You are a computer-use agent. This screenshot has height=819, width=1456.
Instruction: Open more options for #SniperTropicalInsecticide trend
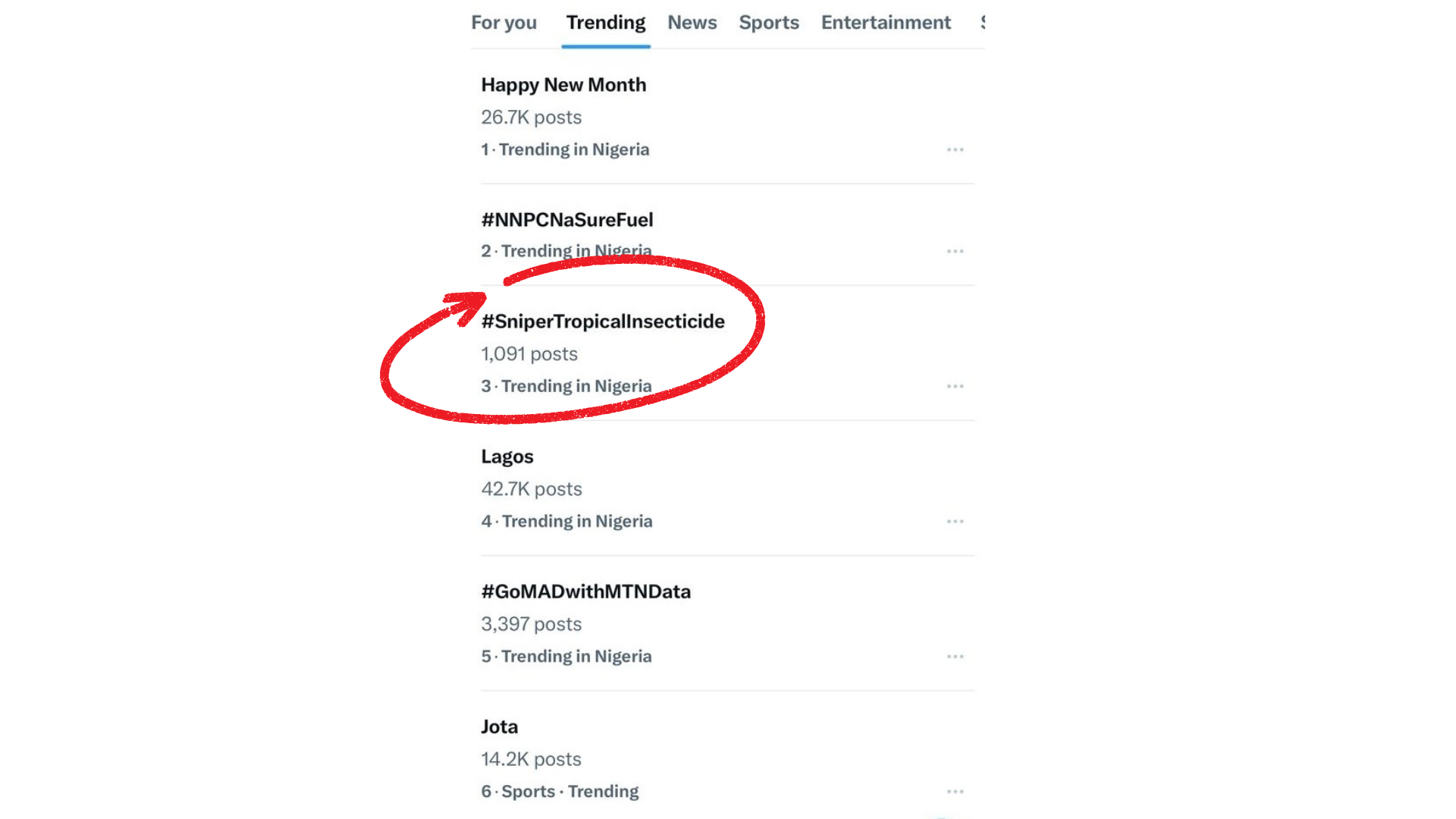[955, 387]
